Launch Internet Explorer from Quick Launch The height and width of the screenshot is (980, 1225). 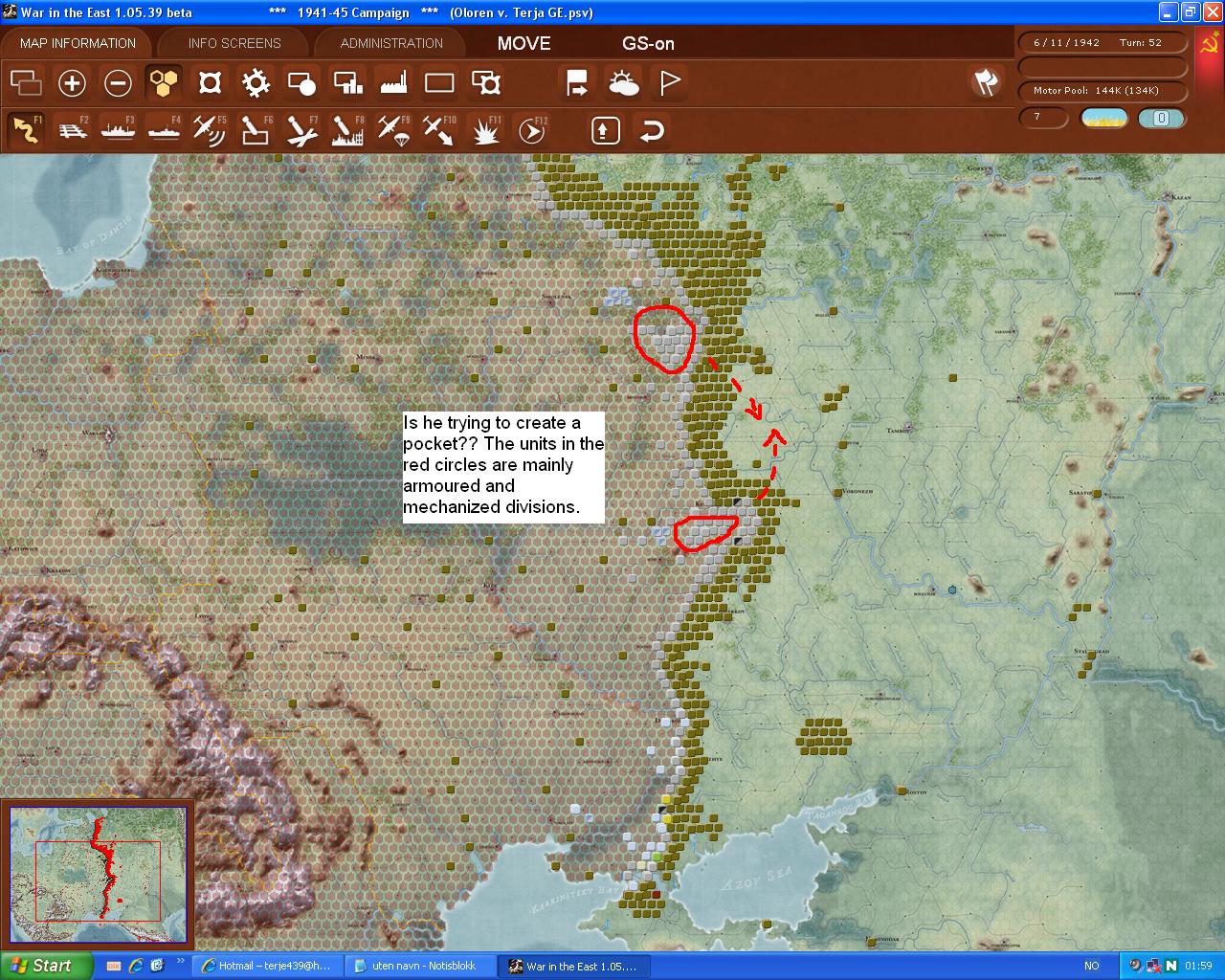(136, 966)
